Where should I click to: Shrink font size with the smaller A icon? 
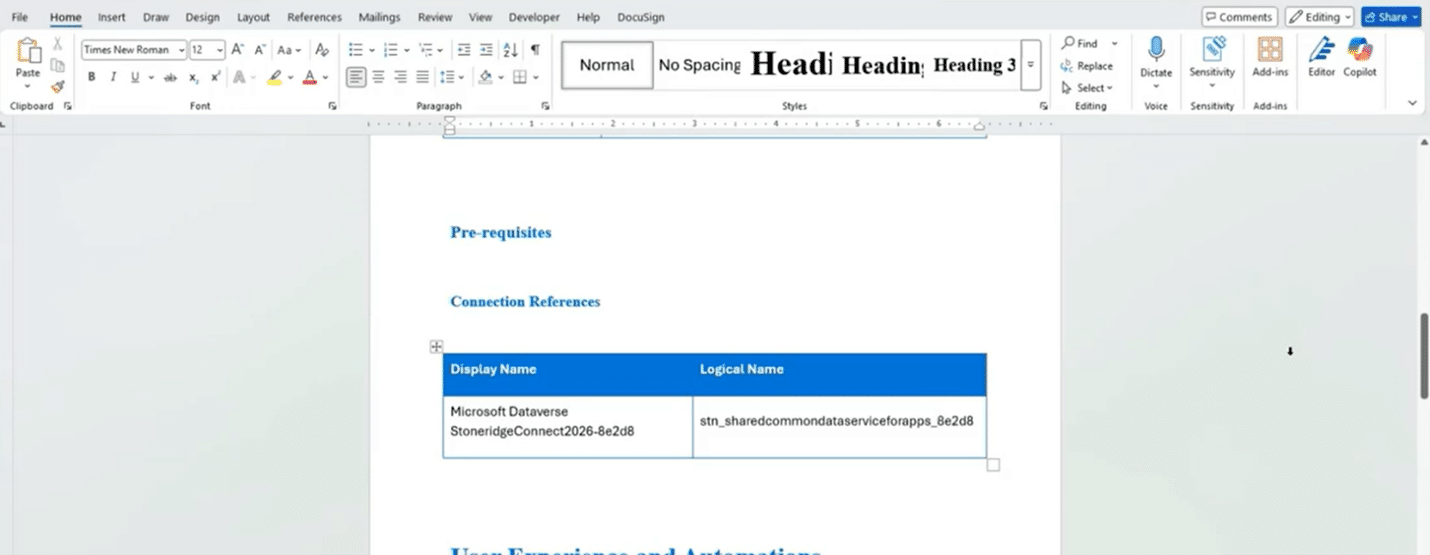[x=260, y=49]
